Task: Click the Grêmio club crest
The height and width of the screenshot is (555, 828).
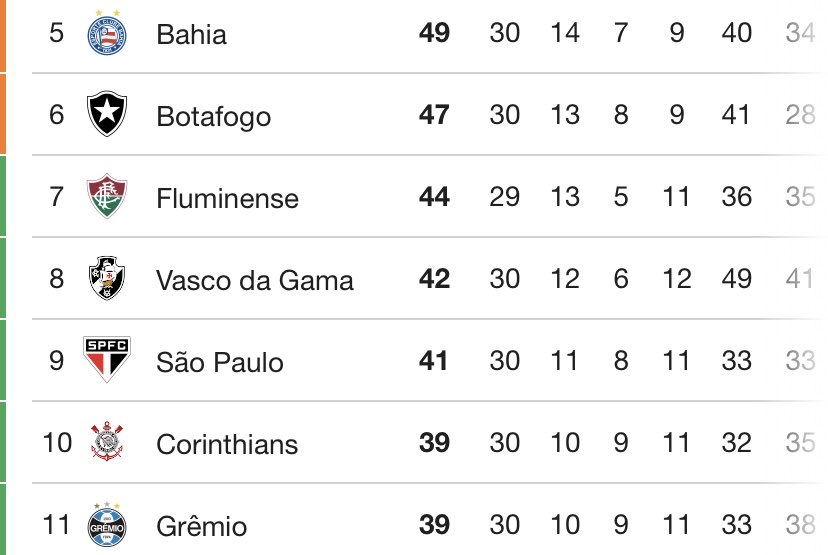Action: pos(105,524)
